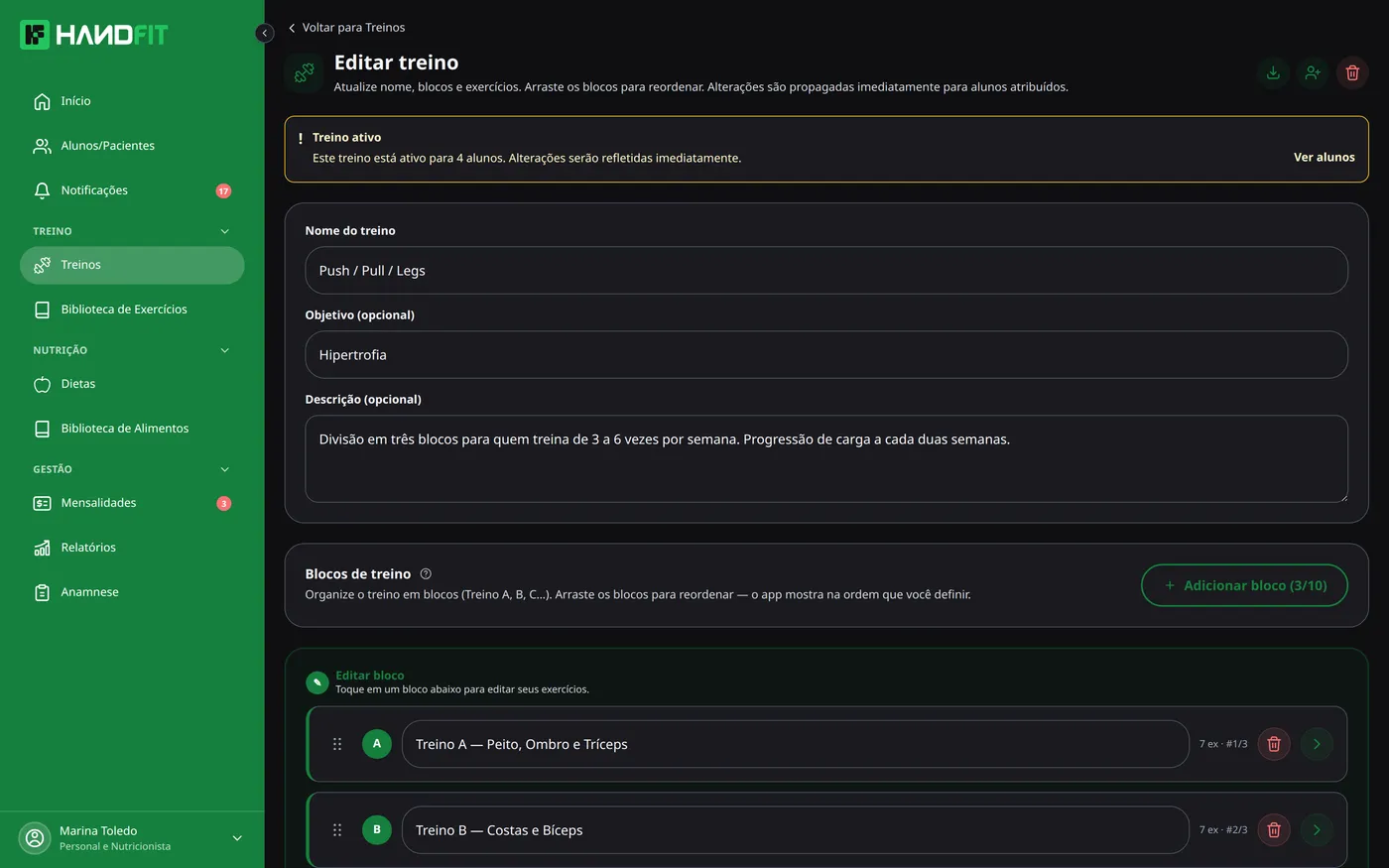Delete the Treino B block

pyautogui.click(x=1274, y=830)
